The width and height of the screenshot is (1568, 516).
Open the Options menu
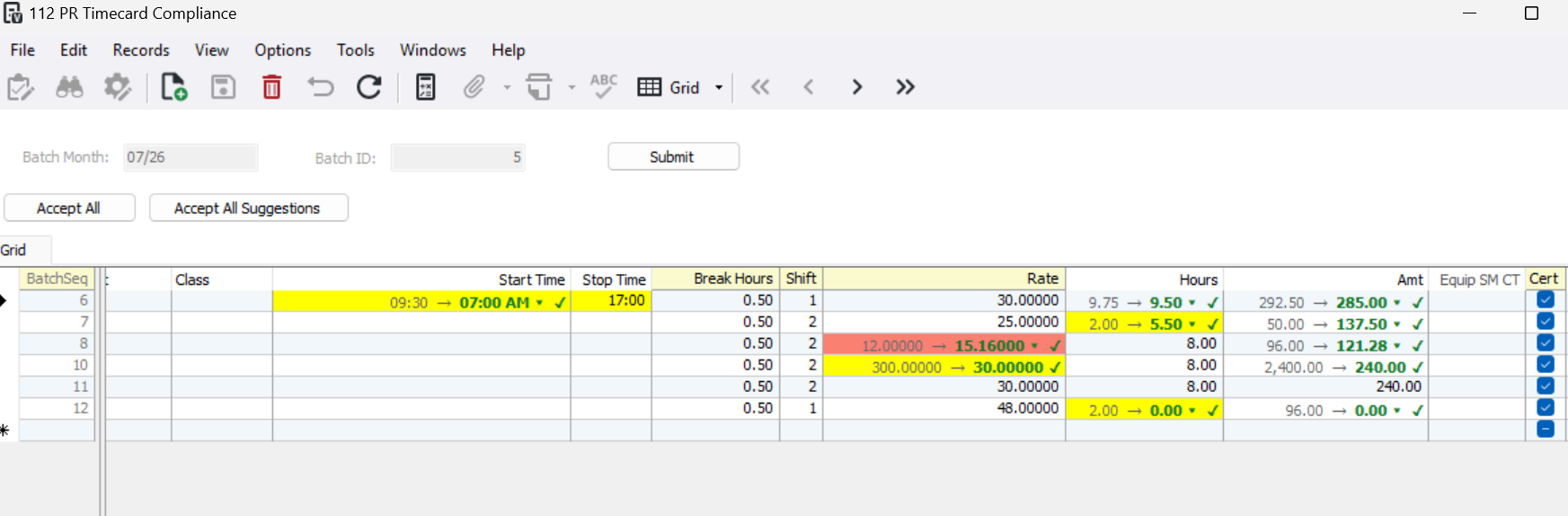[x=282, y=50]
